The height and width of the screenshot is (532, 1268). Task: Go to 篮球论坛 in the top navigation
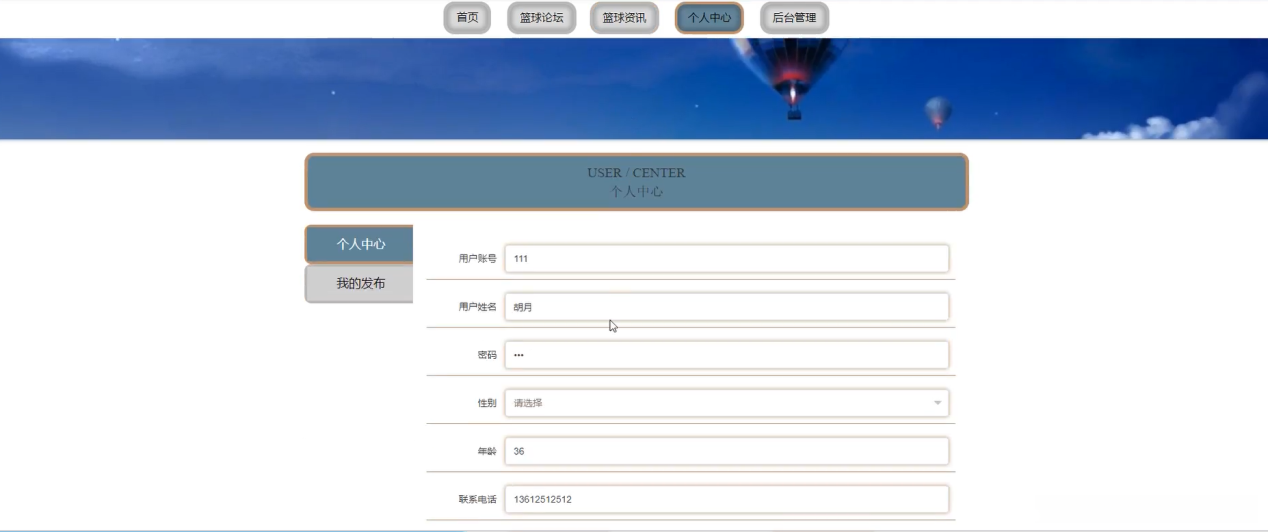pyautogui.click(x=542, y=18)
